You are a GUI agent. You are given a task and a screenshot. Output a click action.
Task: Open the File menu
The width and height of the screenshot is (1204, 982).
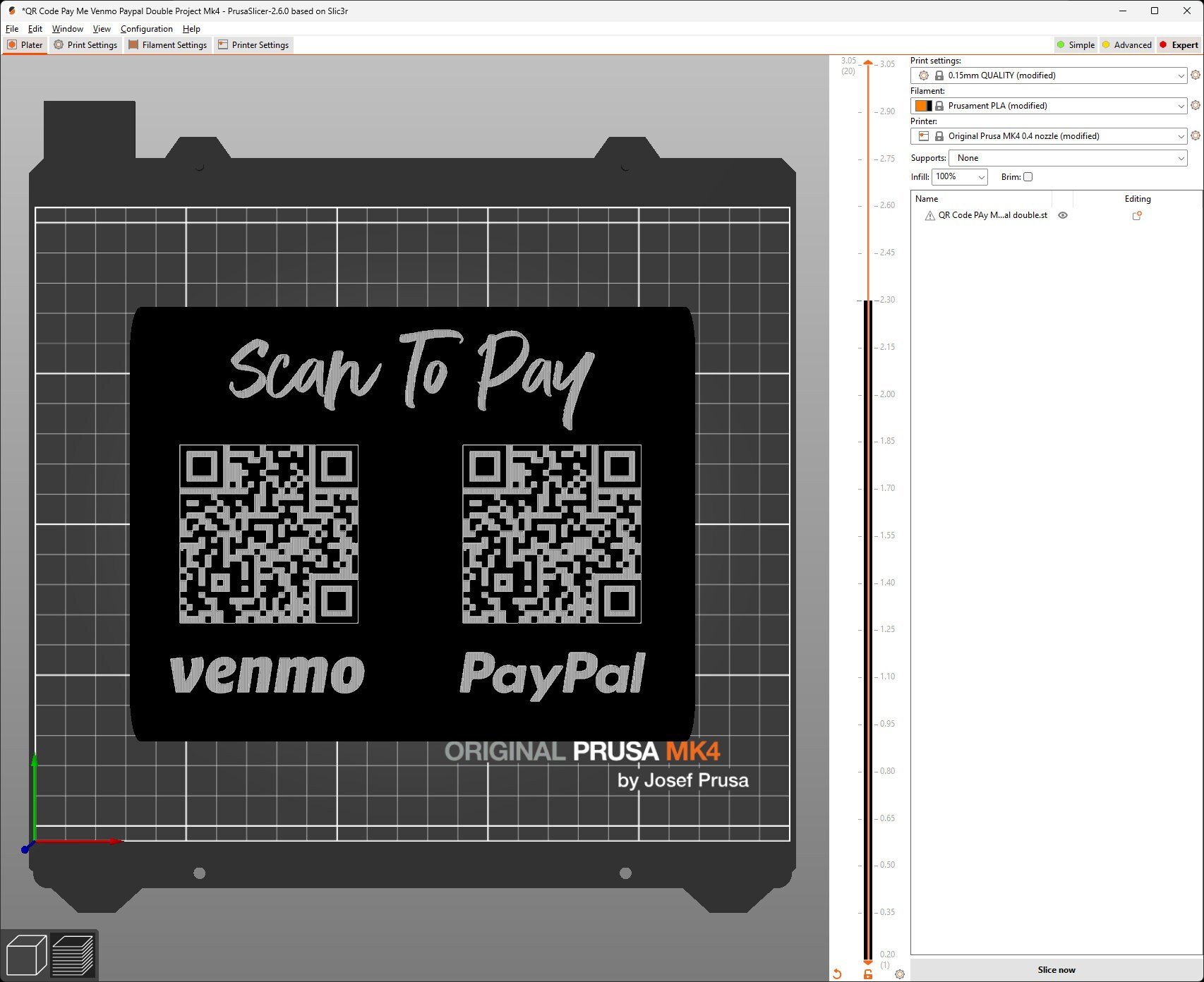coord(12,29)
